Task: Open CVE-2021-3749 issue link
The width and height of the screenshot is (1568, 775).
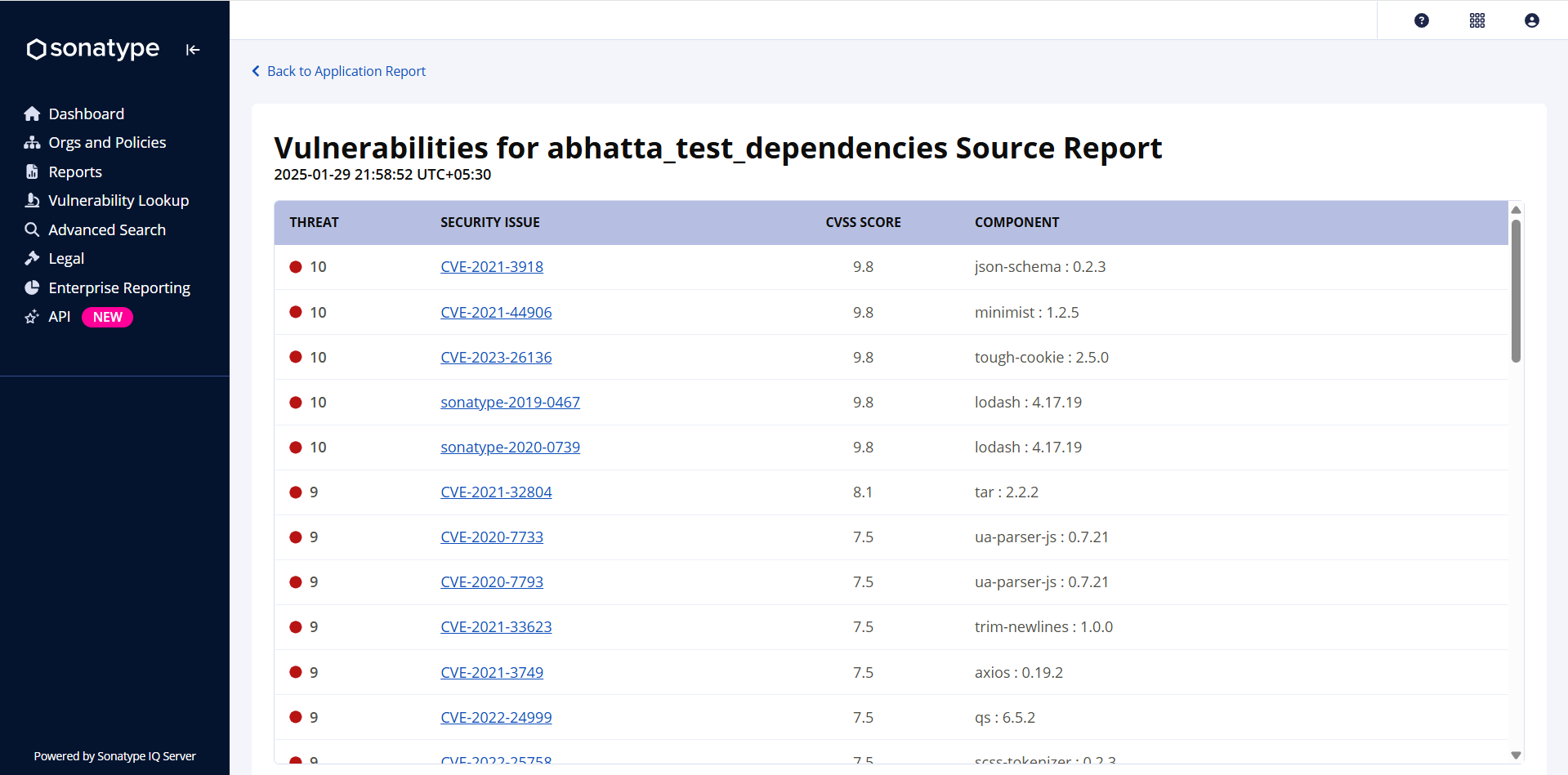Action: click(492, 672)
